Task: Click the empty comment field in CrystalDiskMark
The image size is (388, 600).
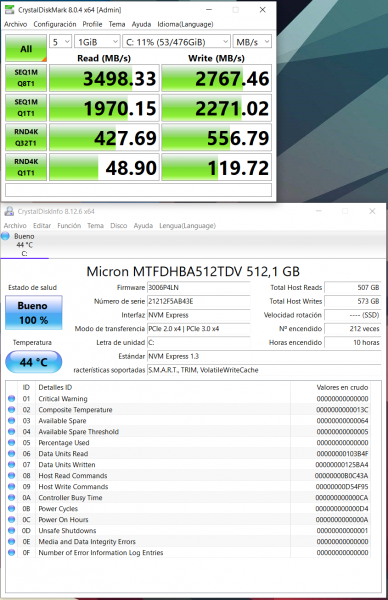Action: coord(139,190)
